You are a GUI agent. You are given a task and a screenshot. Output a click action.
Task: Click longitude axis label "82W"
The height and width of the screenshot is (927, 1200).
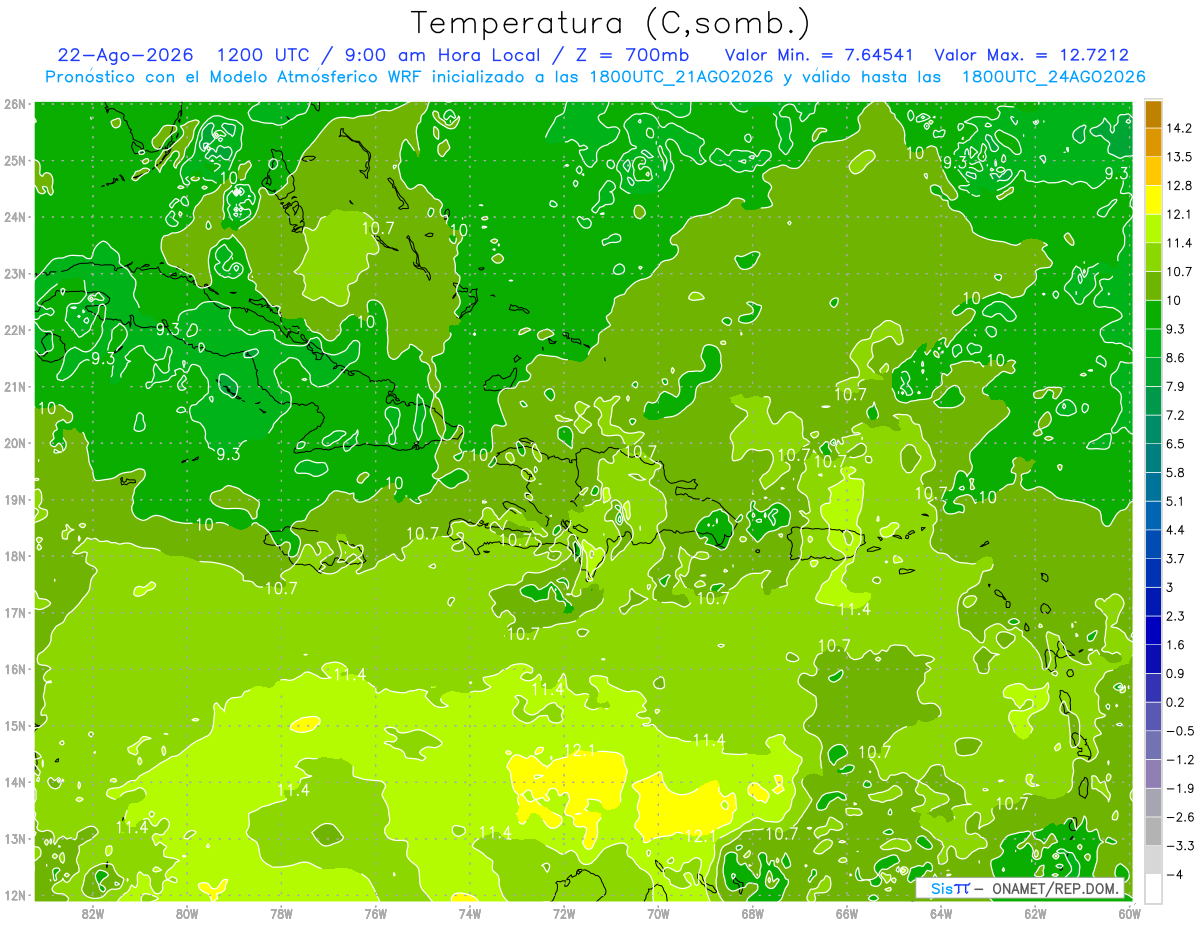pos(92,914)
